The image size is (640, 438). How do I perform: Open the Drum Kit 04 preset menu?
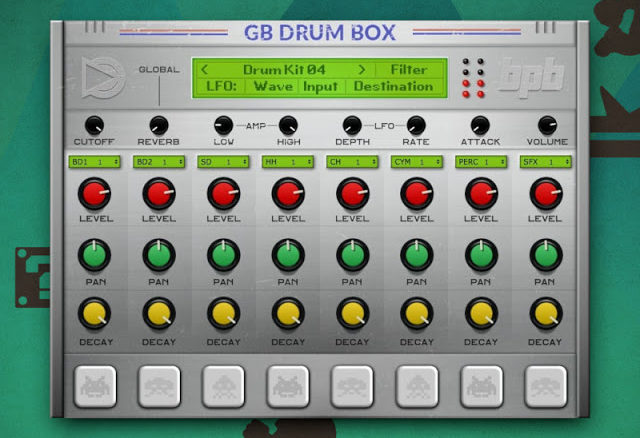click(284, 70)
